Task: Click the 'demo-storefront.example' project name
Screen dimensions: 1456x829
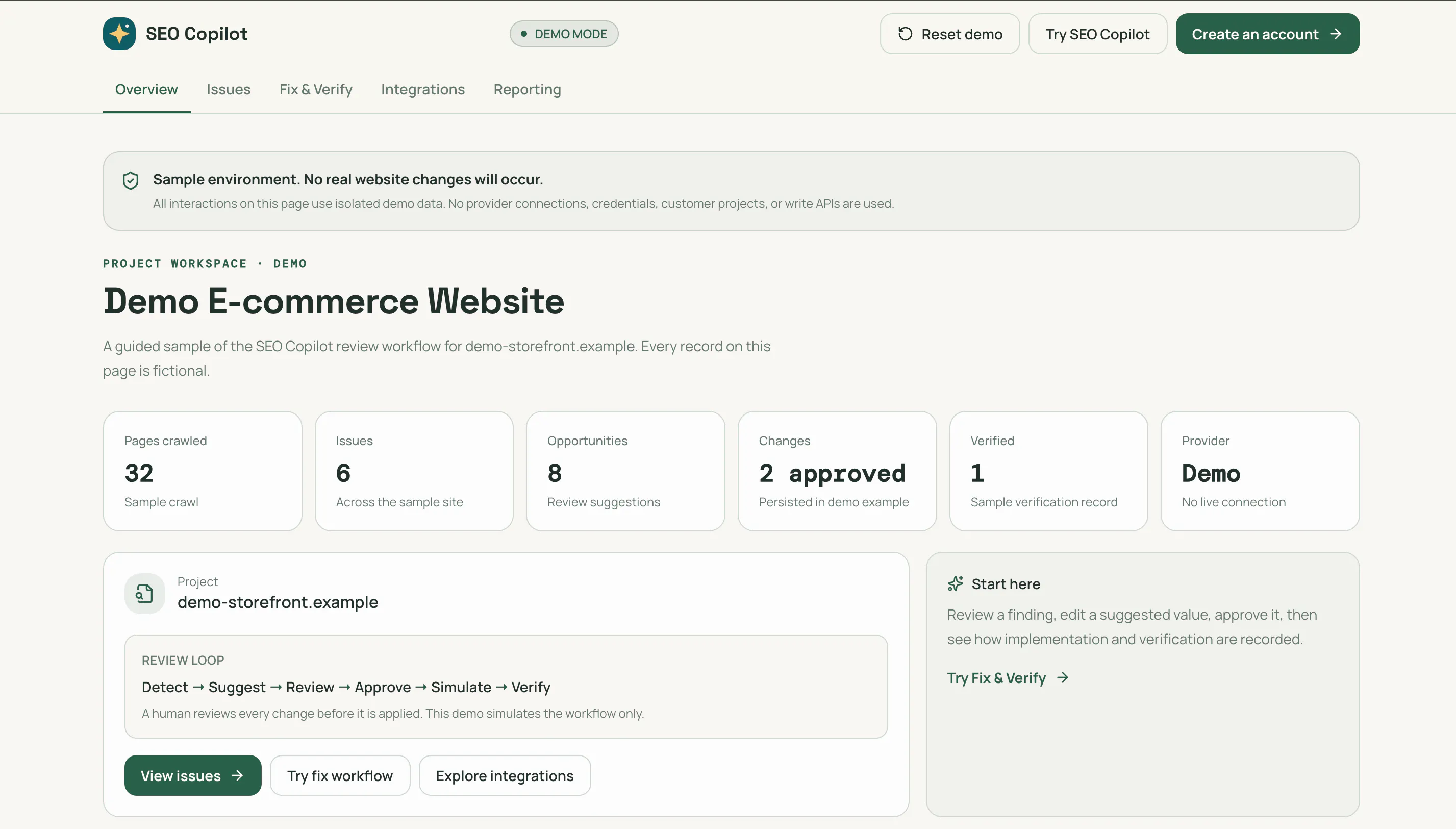Action: coord(278,602)
